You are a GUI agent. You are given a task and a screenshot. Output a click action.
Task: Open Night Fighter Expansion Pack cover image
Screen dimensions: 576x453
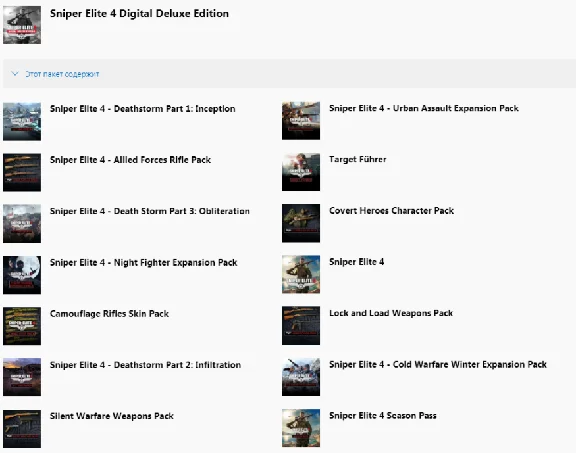pyautogui.click(x=22, y=275)
